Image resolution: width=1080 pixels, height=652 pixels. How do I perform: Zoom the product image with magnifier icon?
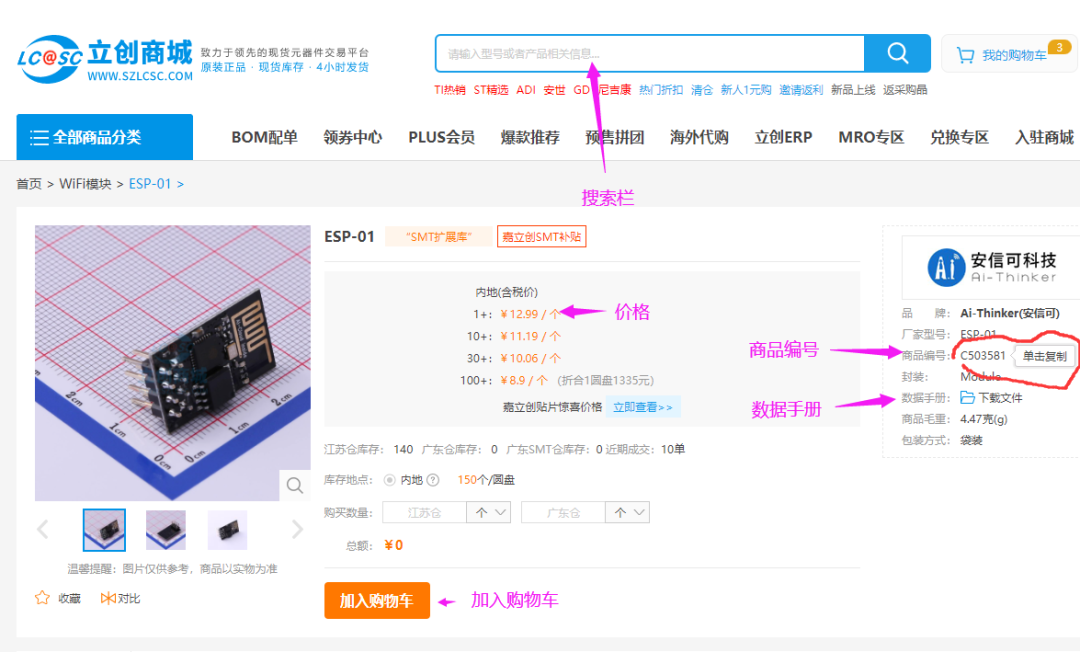pyautogui.click(x=295, y=485)
